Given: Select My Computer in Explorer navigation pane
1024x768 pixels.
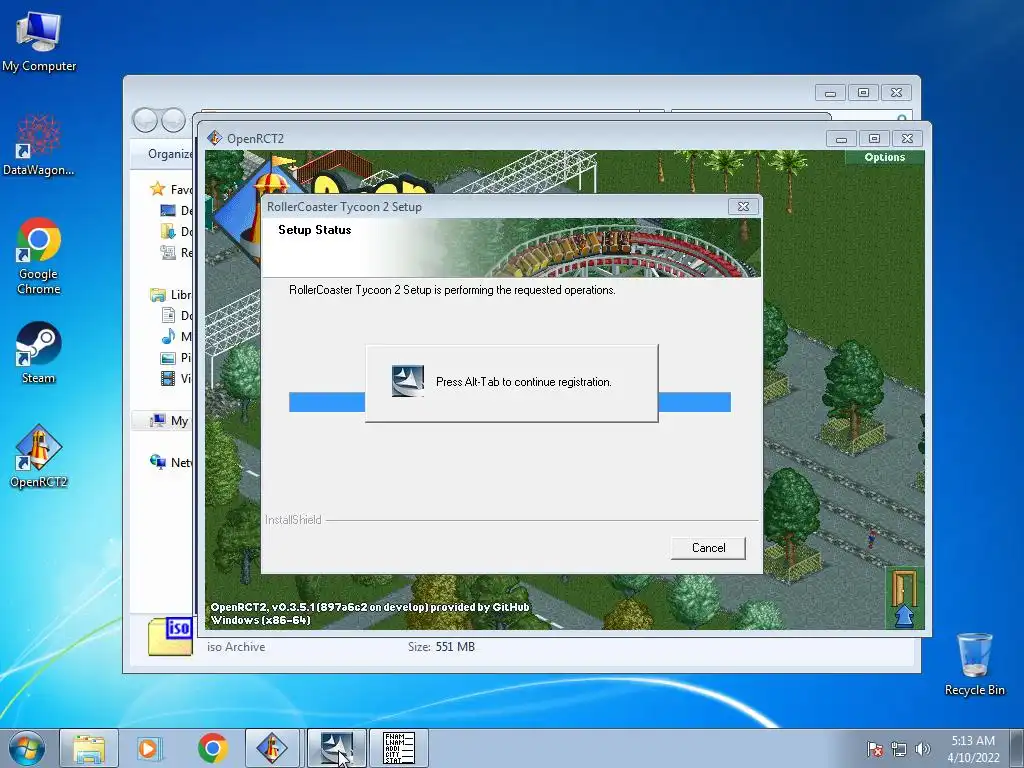Looking at the screenshot, I should (168, 421).
